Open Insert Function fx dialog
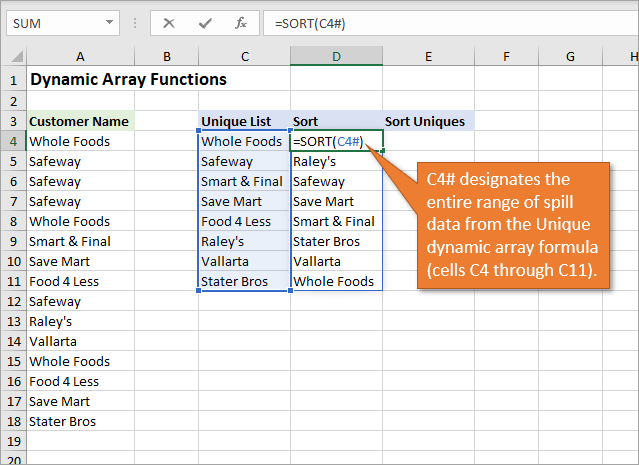 click(240, 23)
